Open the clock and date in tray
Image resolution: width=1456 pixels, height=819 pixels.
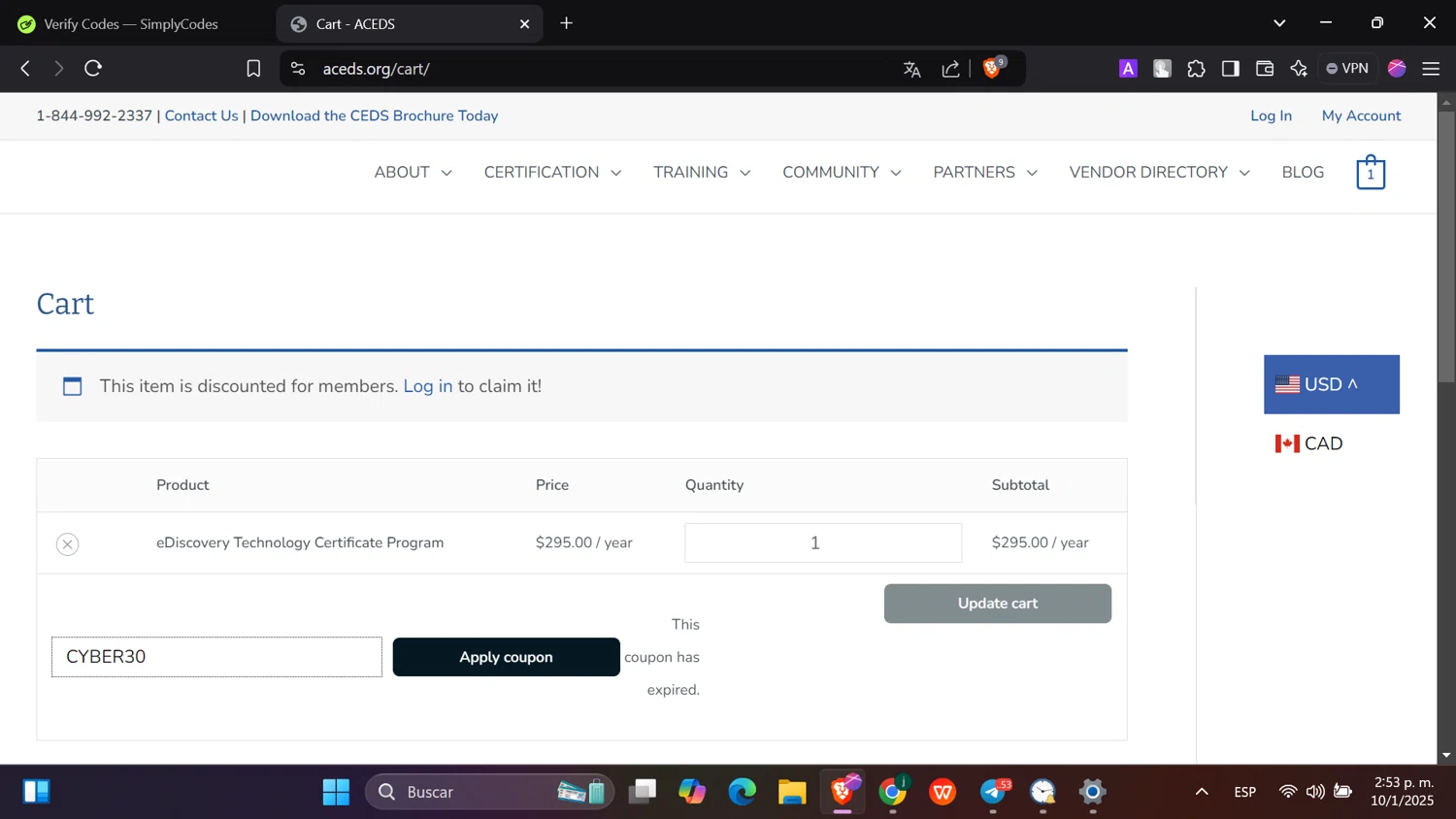1402,792
